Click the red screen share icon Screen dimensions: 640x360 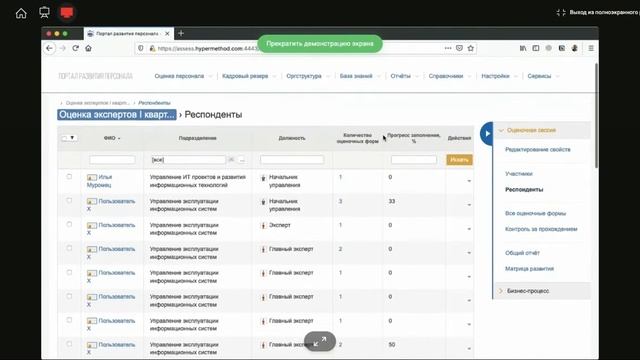[67, 13]
